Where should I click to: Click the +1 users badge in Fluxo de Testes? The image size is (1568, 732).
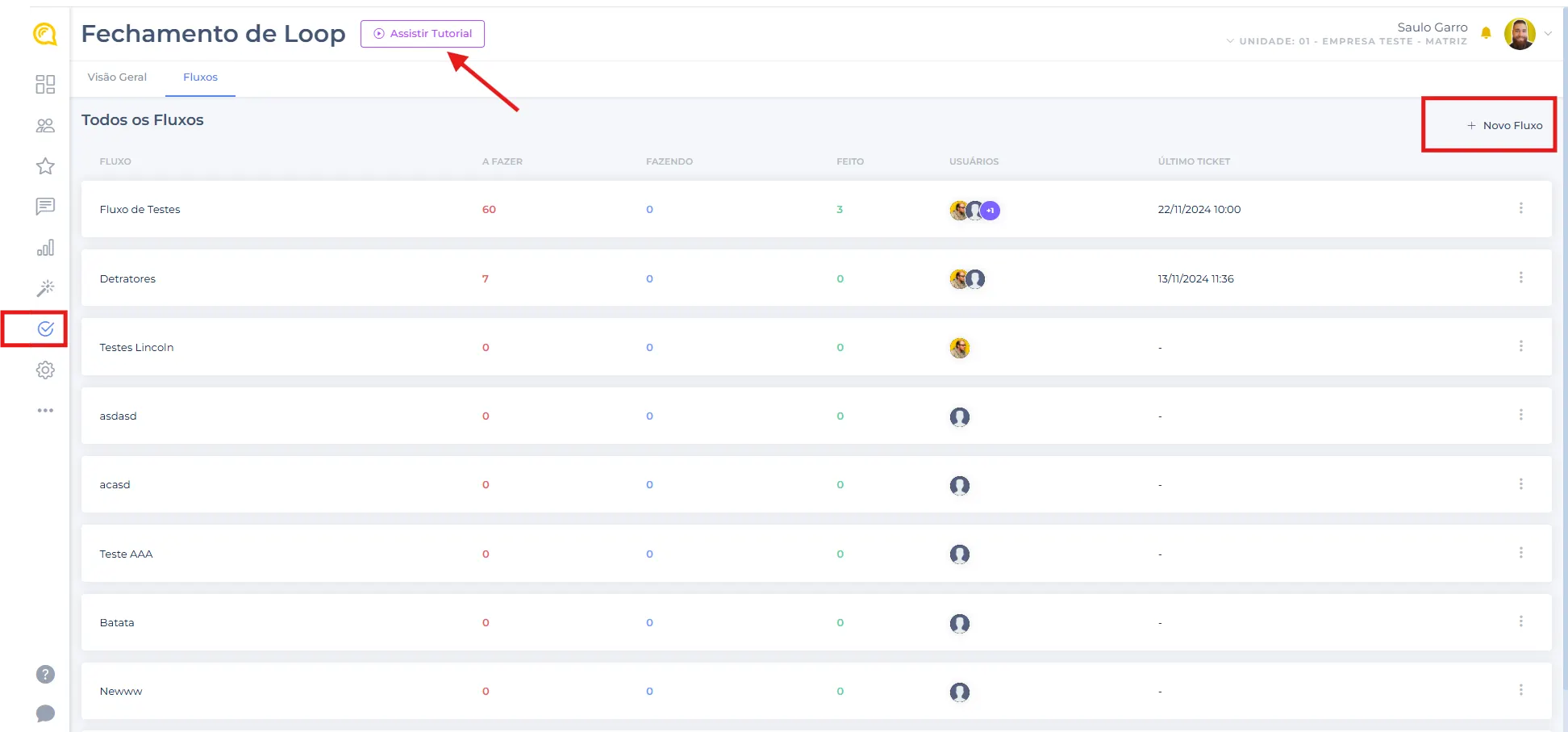[x=990, y=210]
